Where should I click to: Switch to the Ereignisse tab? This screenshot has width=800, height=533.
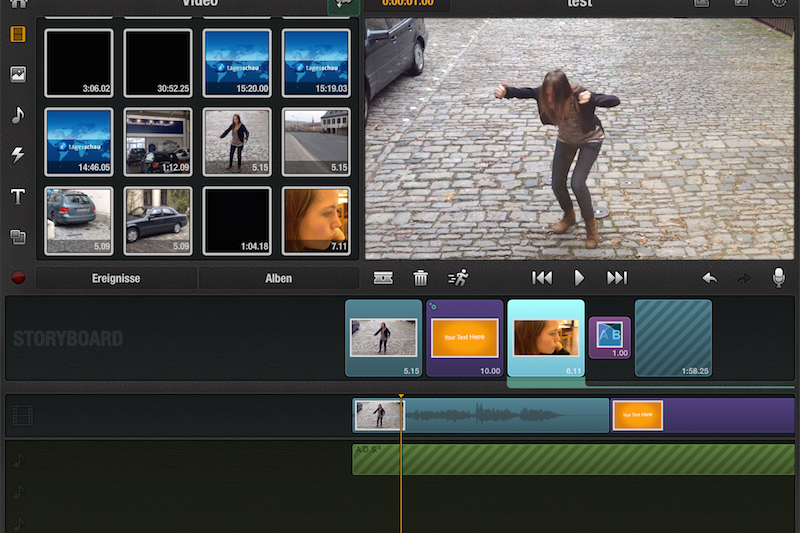pyautogui.click(x=117, y=278)
